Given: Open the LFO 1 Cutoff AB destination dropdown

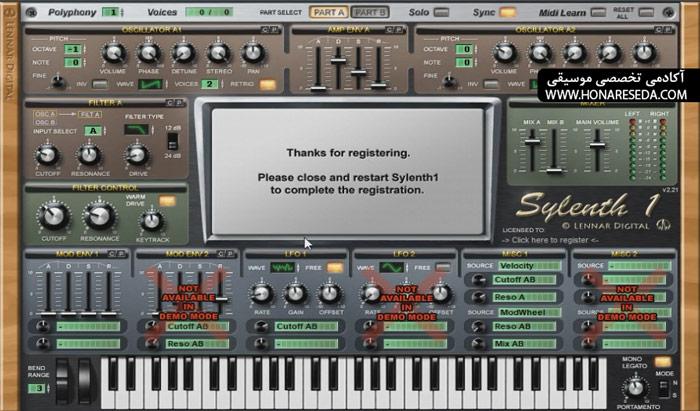Looking at the screenshot, I should point(305,327).
